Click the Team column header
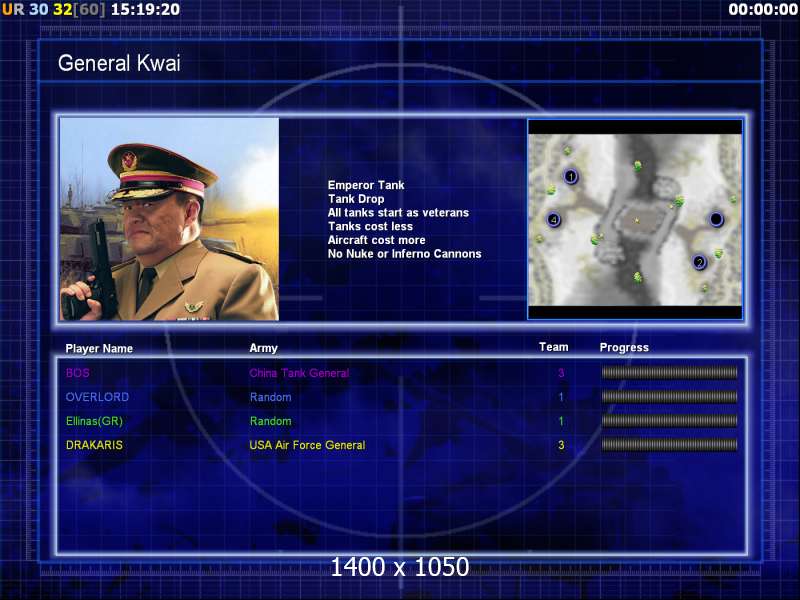The image size is (800, 600). pyautogui.click(x=554, y=347)
